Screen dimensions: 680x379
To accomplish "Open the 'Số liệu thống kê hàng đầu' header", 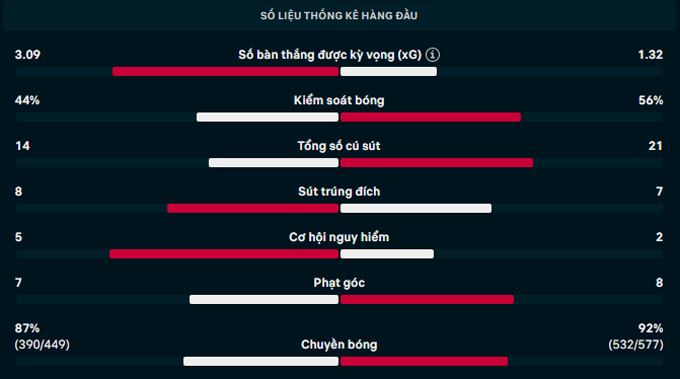I will [x=339, y=16].
